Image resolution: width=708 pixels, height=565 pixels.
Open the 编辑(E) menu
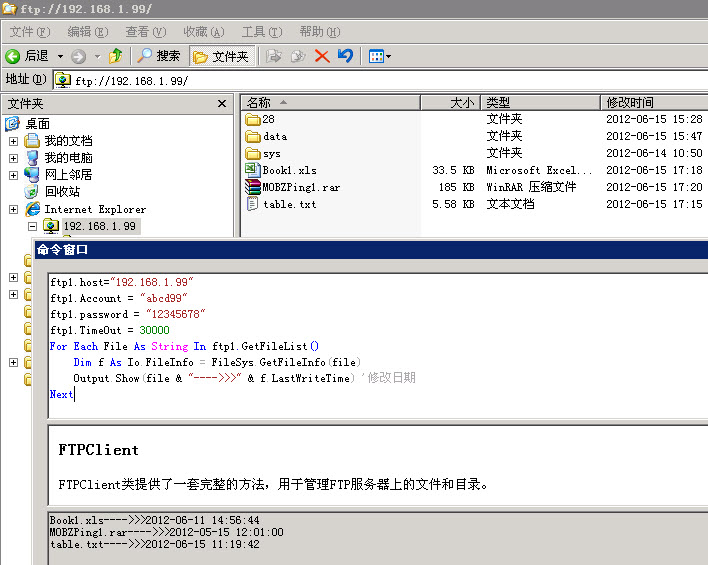point(88,32)
